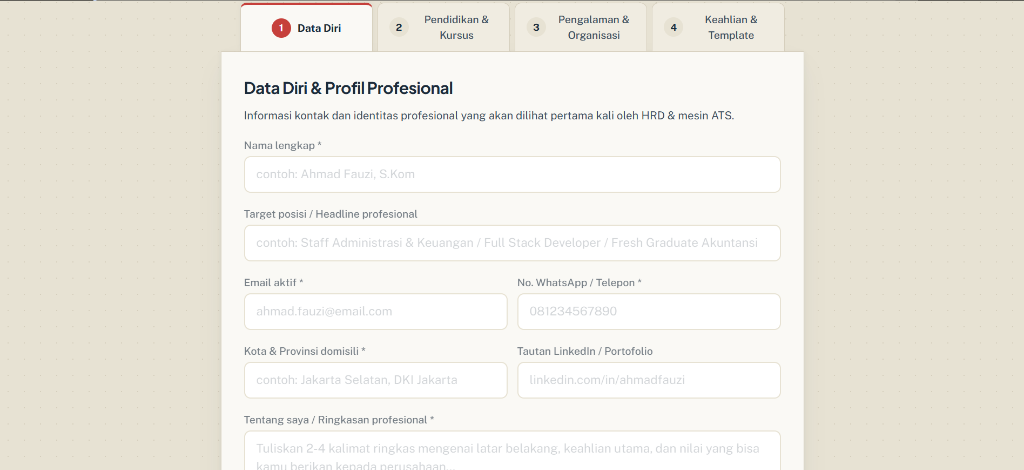Click the Tentang saya / Ringkasan profesional label

click(x=339, y=420)
